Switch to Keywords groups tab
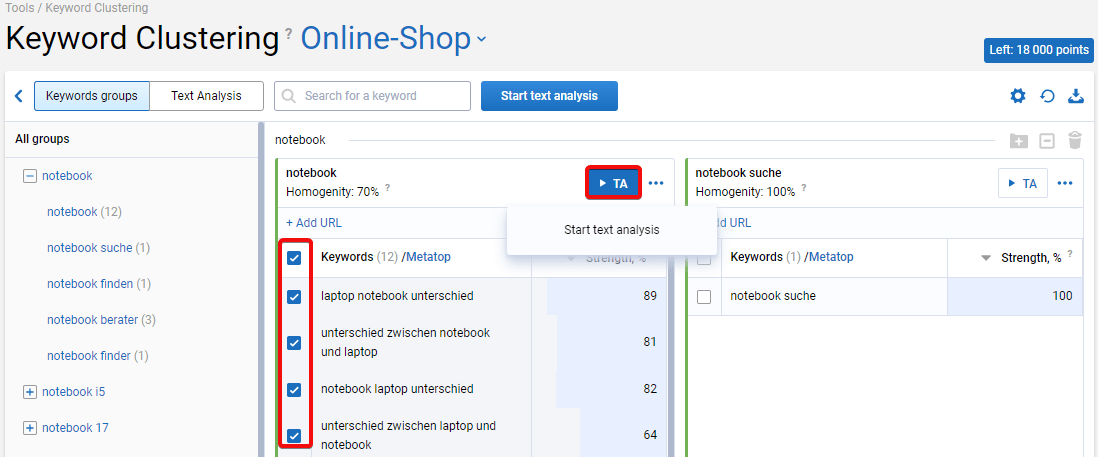This screenshot has width=1098, height=457. 92,96
